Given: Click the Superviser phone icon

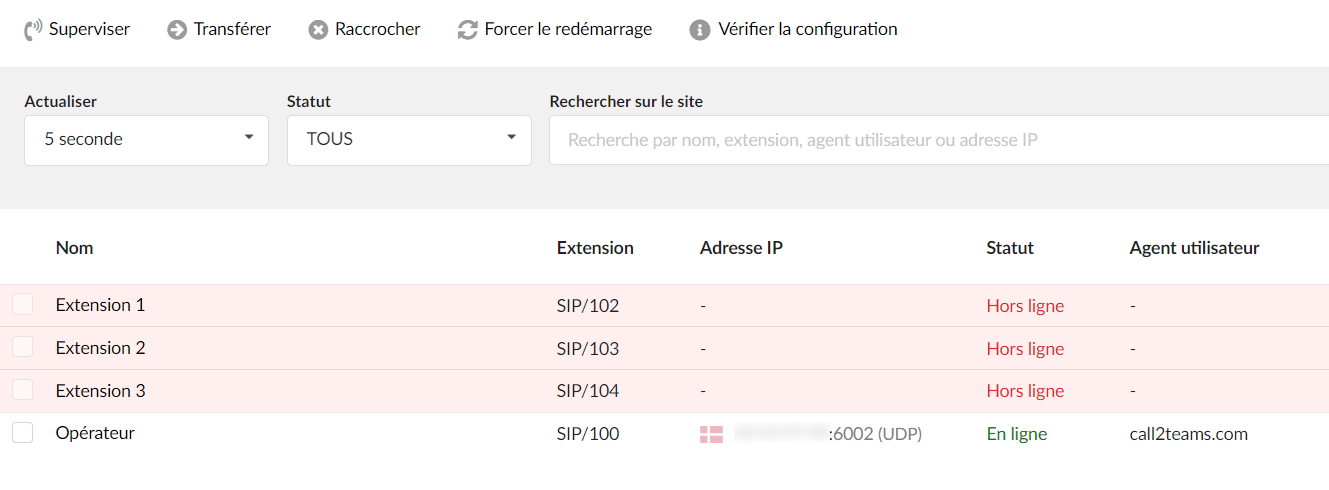Looking at the screenshot, I should point(33,30).
